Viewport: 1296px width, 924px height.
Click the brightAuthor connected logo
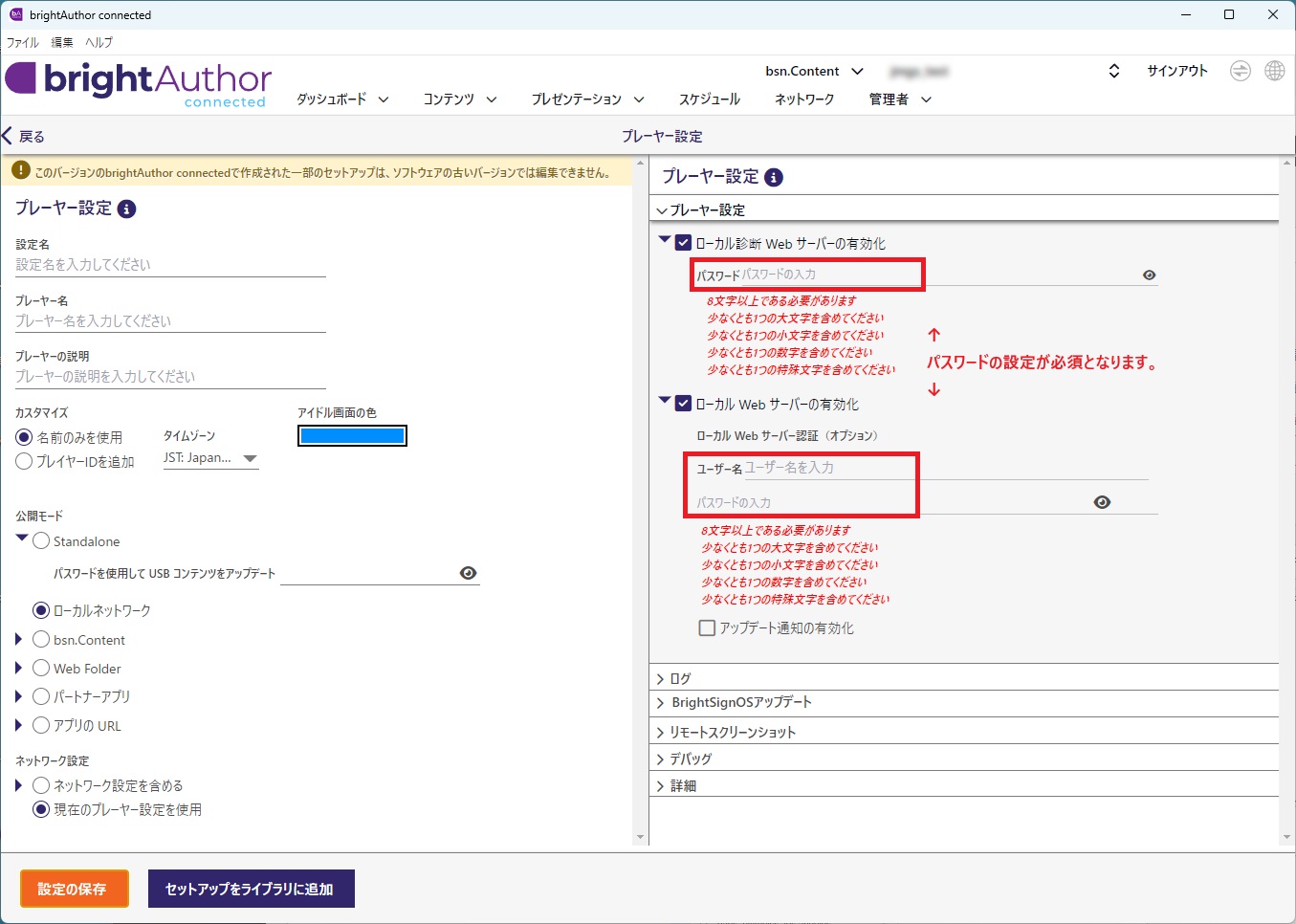pos(139,84)
